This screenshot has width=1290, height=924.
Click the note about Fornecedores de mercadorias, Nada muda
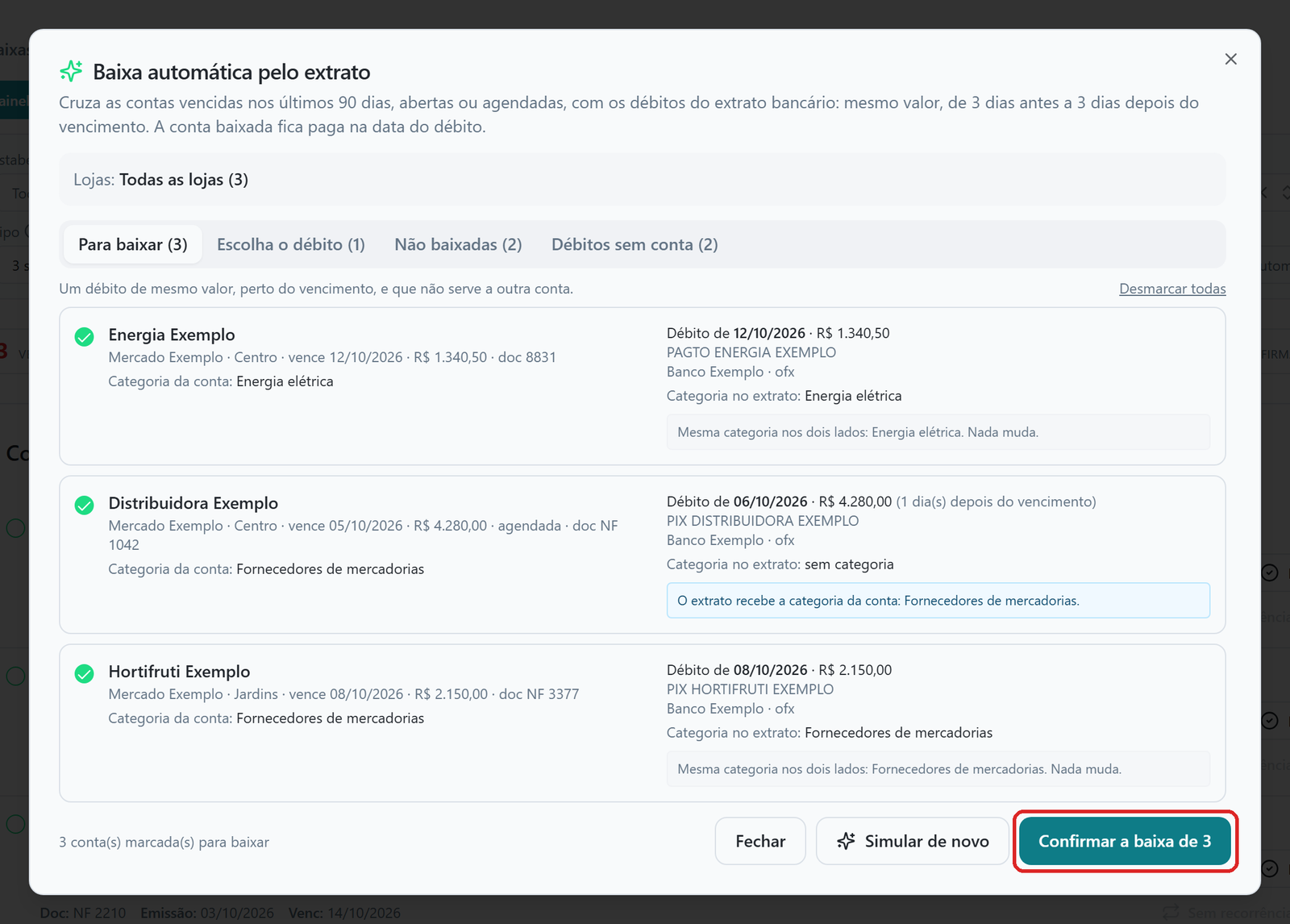938,769
